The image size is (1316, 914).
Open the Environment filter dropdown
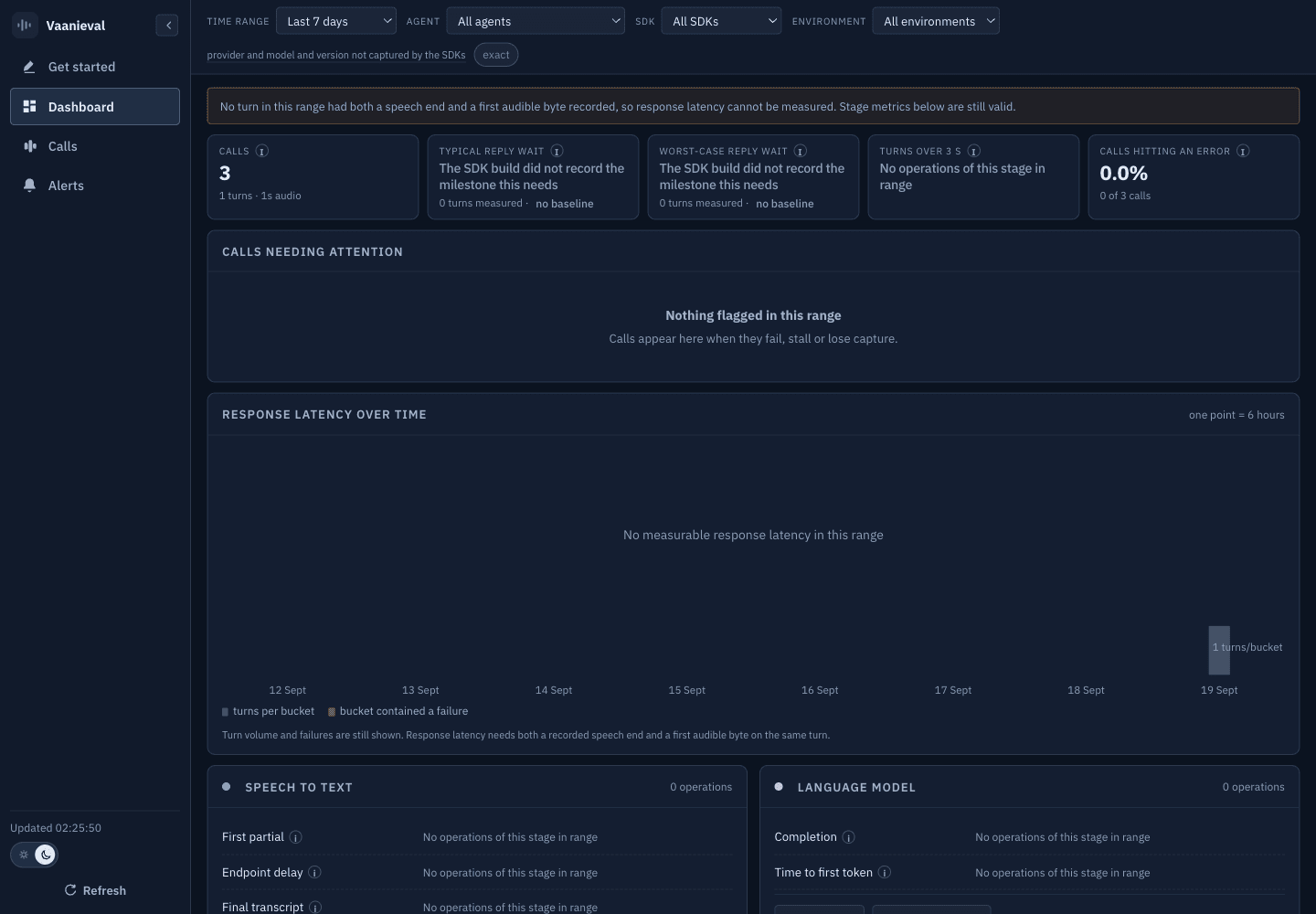point(936,21)
